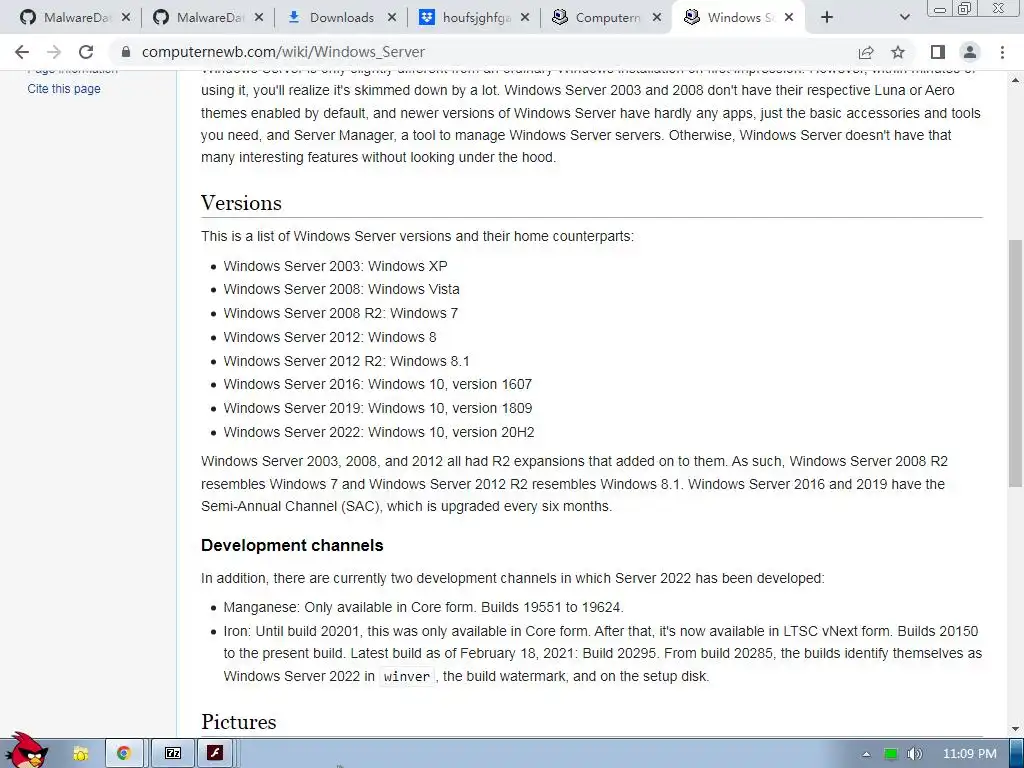
Task: Open Chrome from the taskbar
Action: (123, 754)
